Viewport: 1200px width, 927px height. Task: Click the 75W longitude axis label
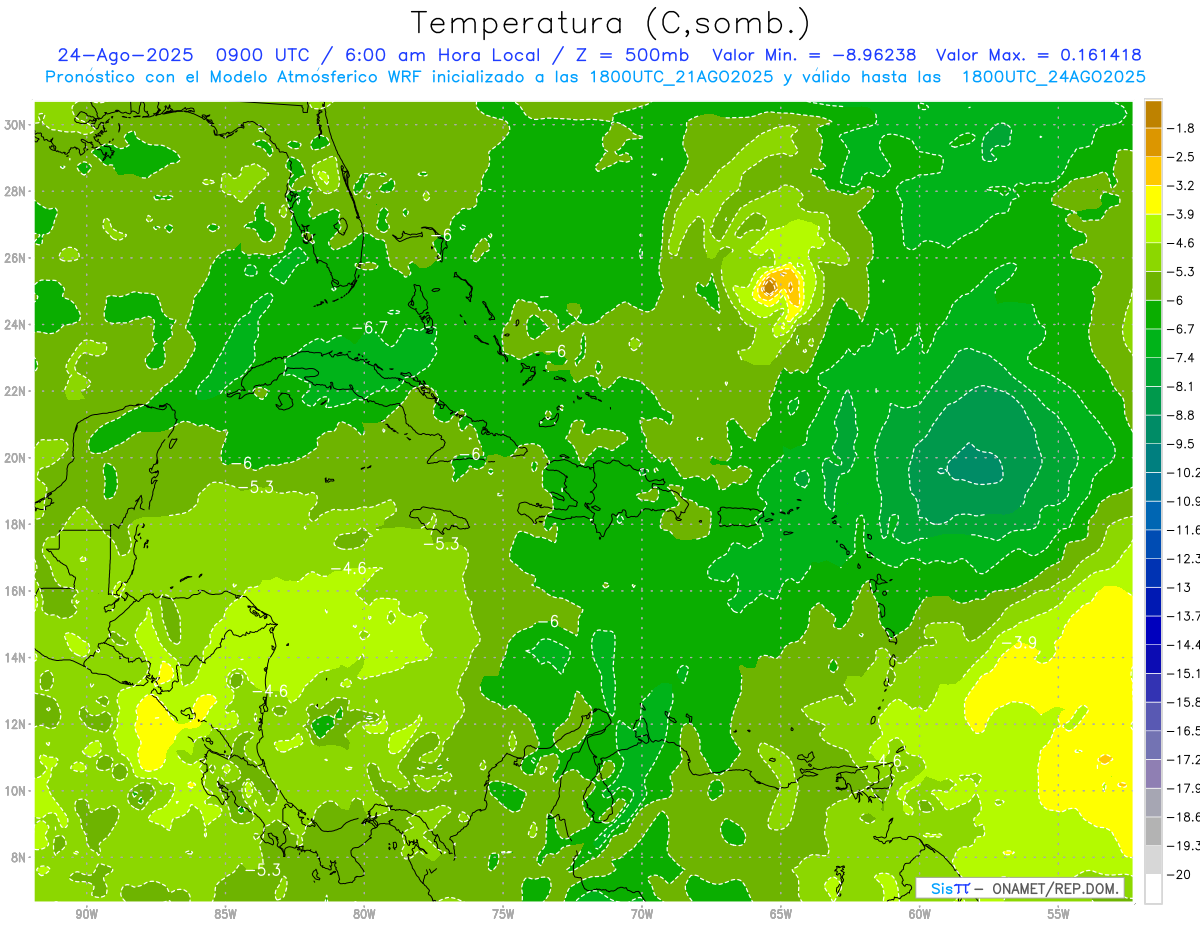pyautogui.click(x=503, y=914)
